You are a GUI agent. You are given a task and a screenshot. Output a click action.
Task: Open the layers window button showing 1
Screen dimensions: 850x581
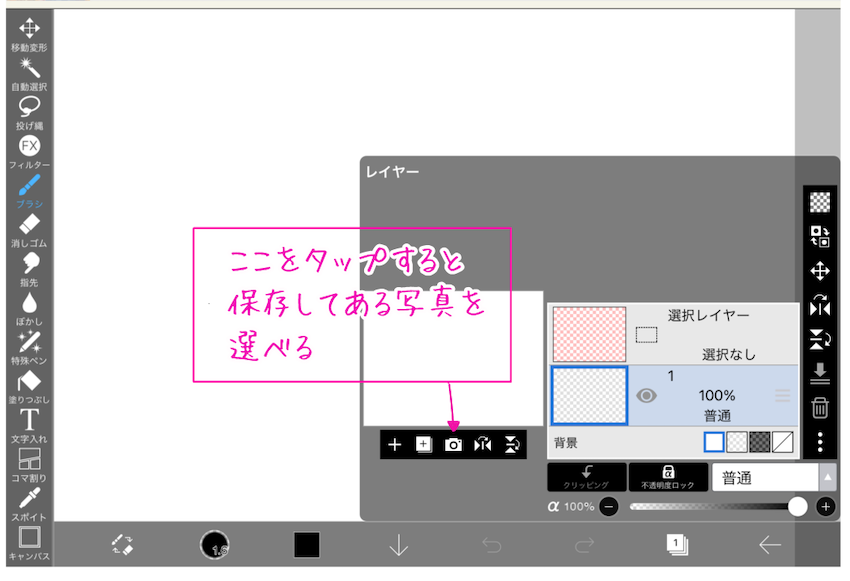pos(677,544)
